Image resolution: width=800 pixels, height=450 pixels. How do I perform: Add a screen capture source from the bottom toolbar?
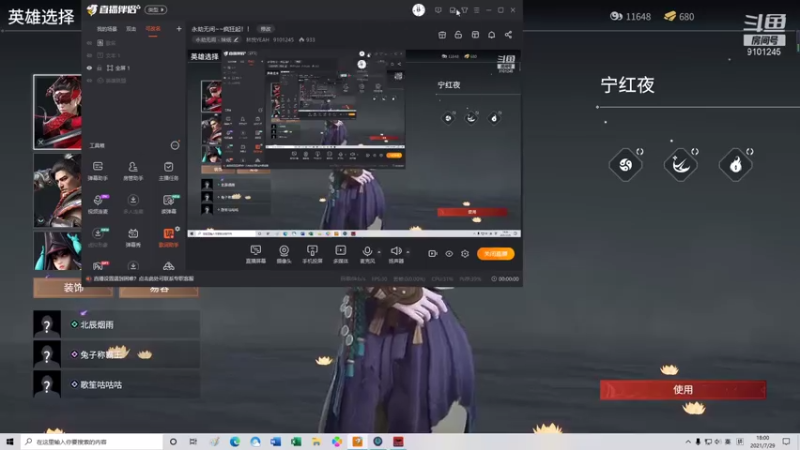coord(256,254)
